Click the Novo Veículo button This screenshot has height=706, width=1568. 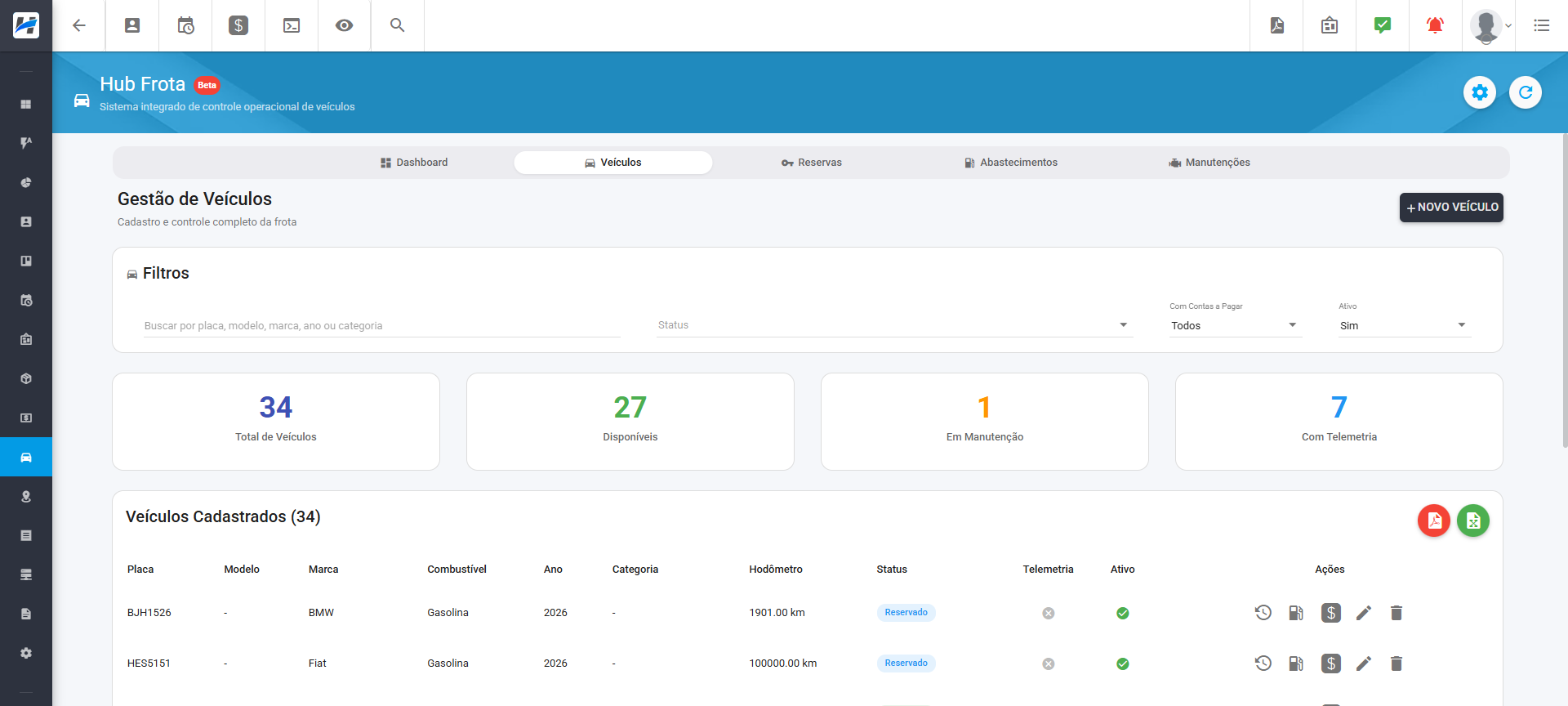pos(1451,207)
